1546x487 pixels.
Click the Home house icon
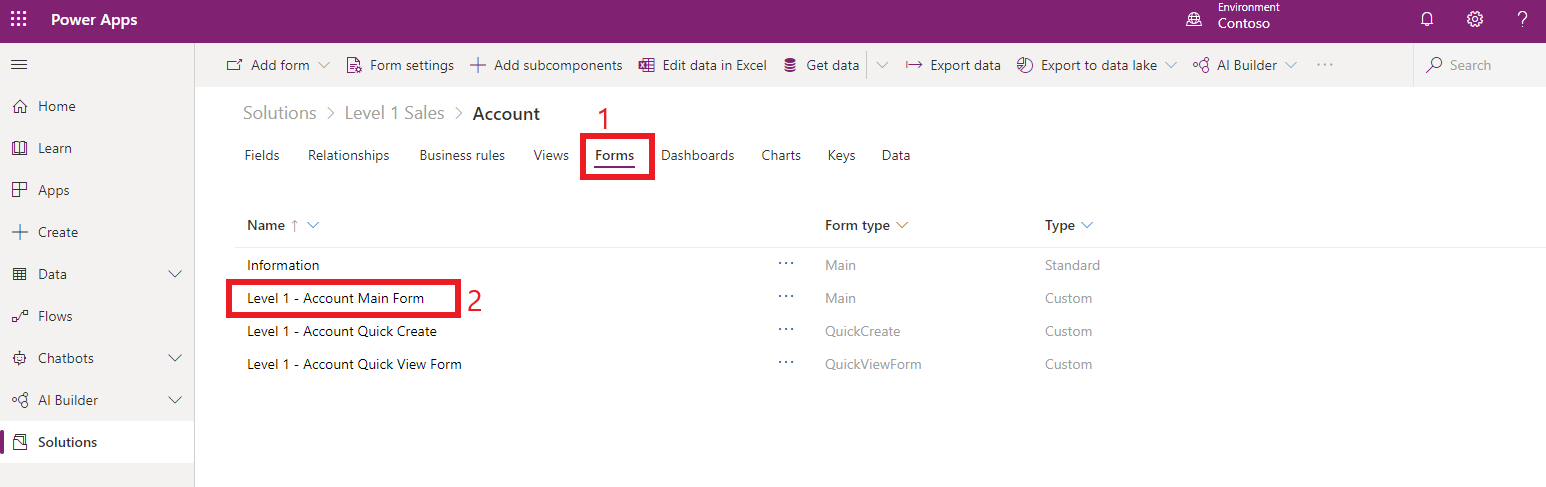click(19, 106)
